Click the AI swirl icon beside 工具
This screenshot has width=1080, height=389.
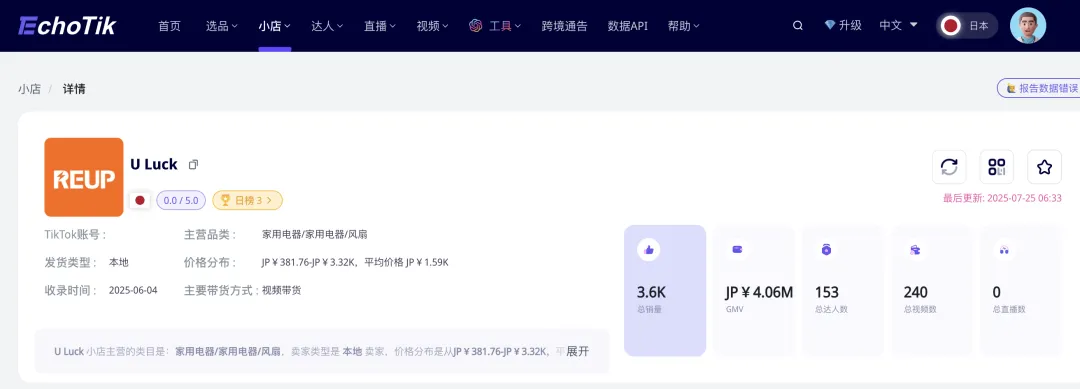point(475,25)
